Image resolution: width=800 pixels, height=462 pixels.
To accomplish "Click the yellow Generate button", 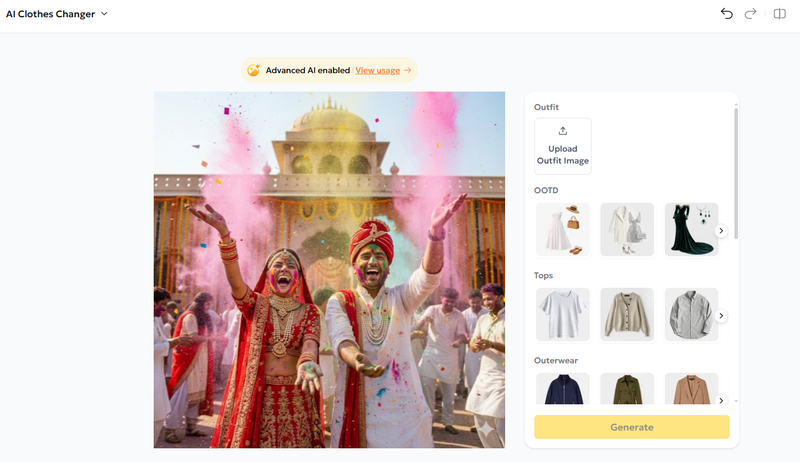I will point(632,427).
